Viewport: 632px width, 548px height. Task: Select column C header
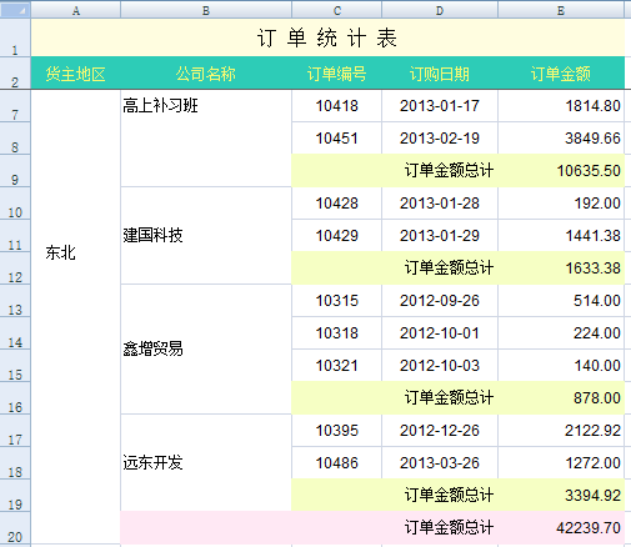pos(337,10)
